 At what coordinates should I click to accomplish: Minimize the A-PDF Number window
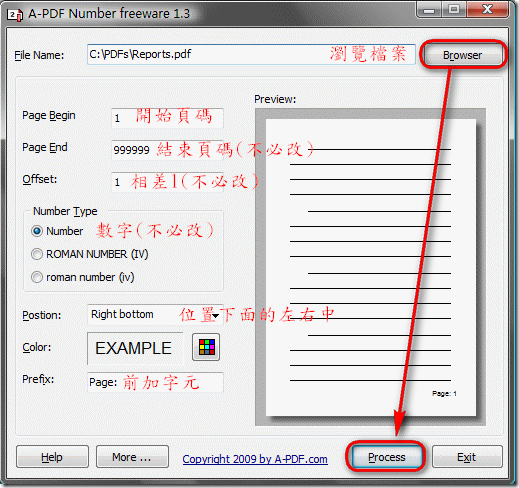tap(429, 10)
